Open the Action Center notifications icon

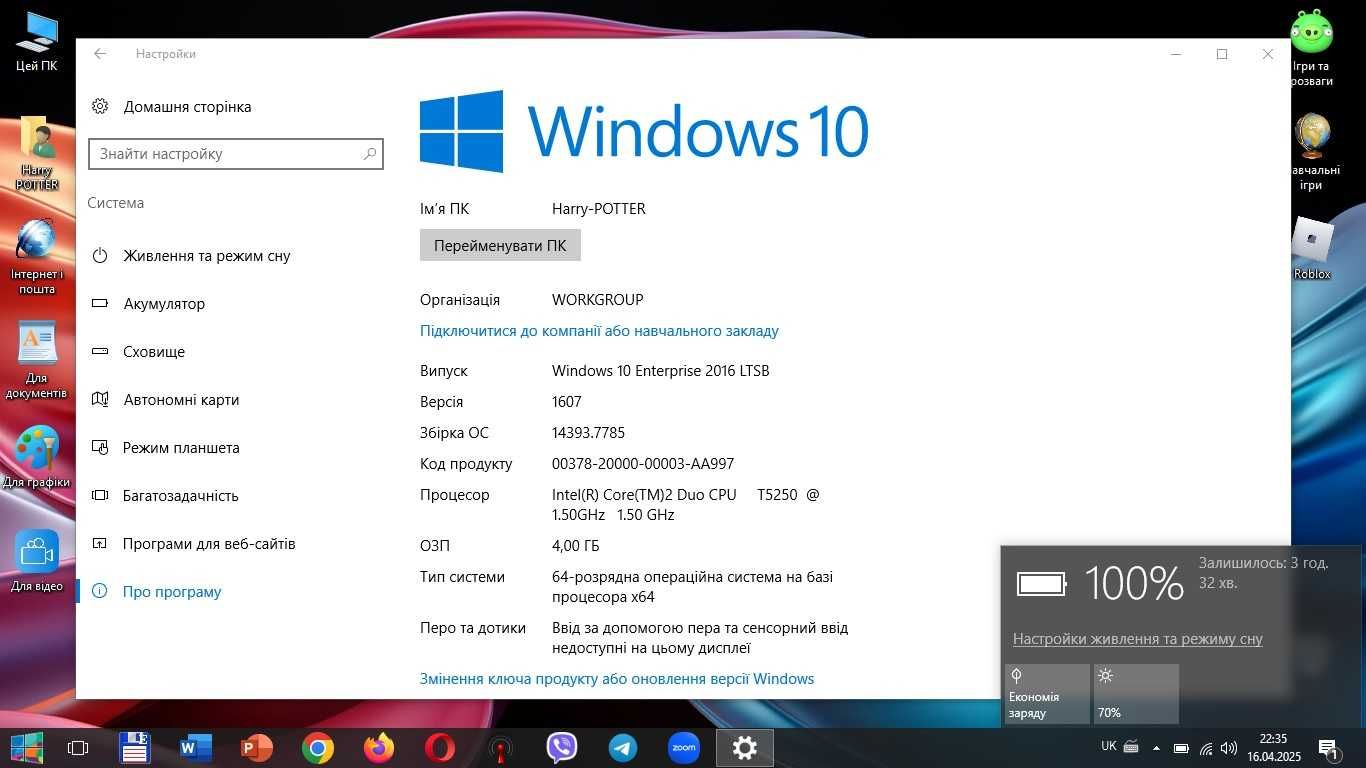coord(1330,749)
